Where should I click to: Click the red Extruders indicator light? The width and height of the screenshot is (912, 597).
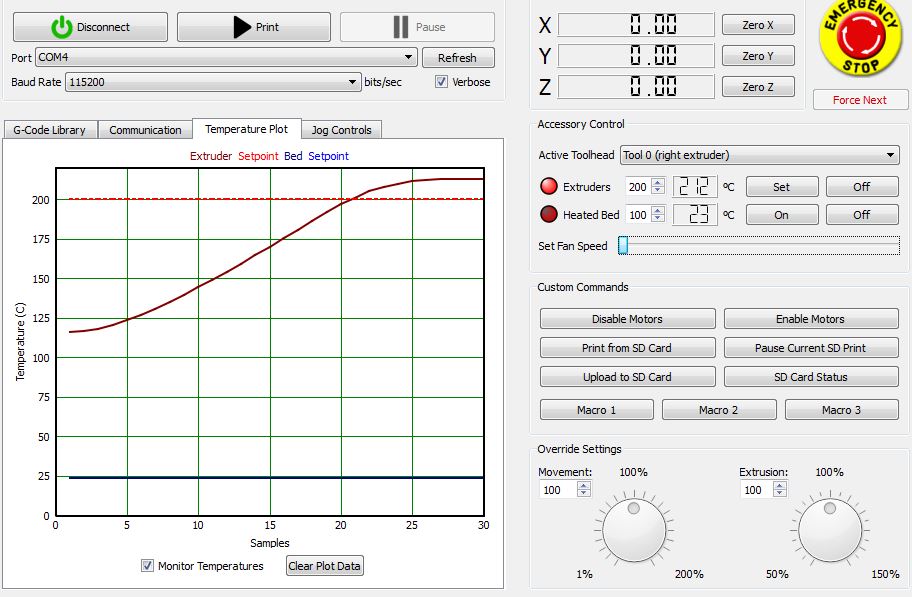[547, 187]
